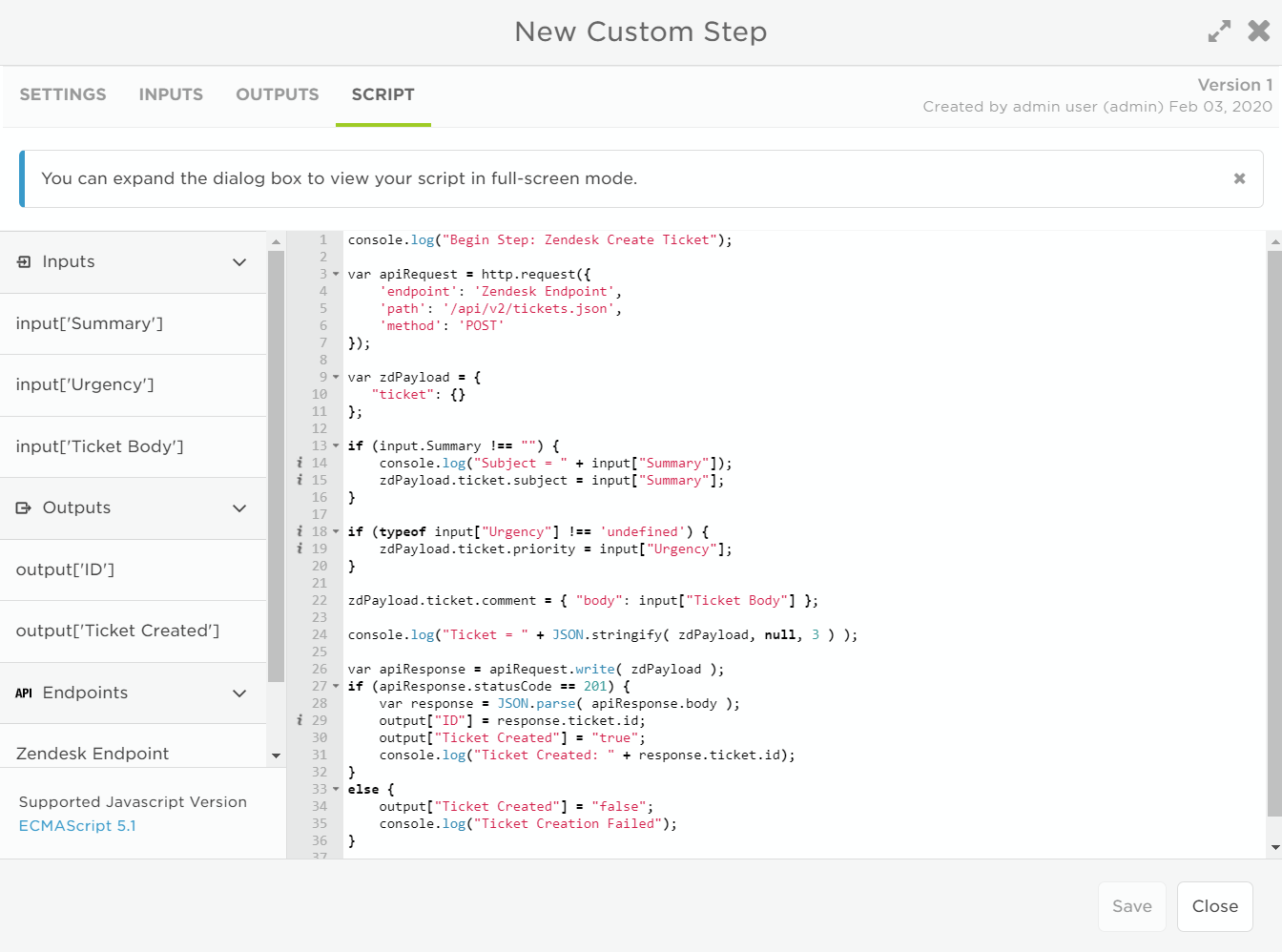Collapse the Outputs section chevron
The height and width of the screenshot is (952, 1282).
coord(239,508)
